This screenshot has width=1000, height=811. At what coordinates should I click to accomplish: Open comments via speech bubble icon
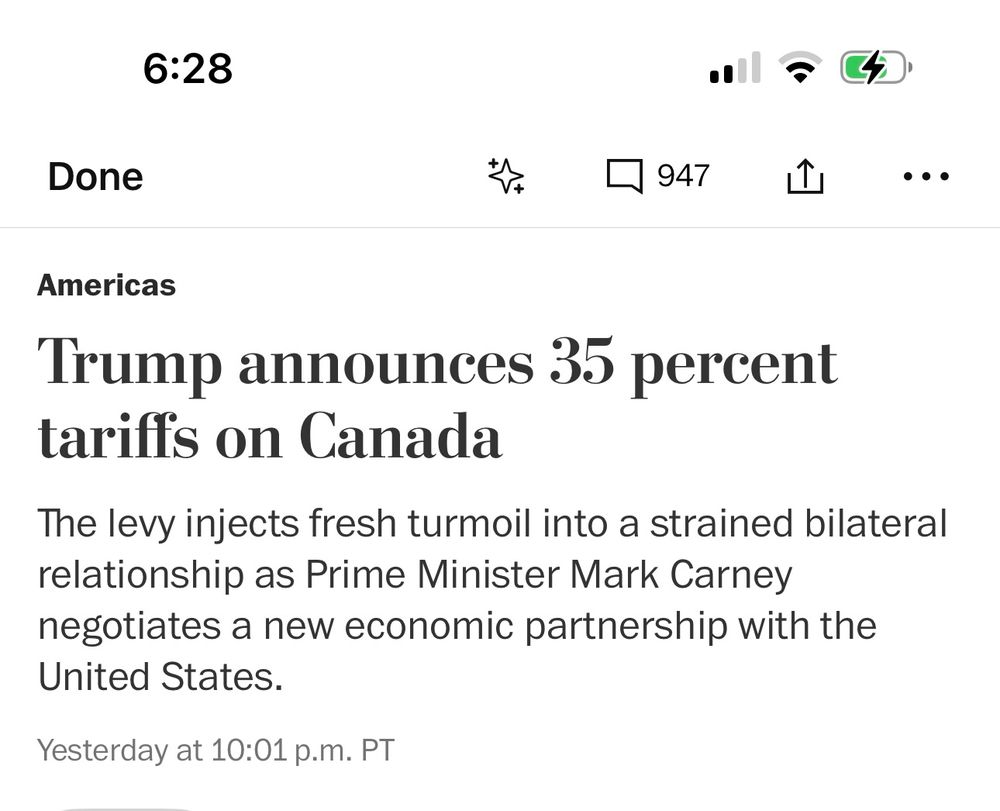click(624, 177)
